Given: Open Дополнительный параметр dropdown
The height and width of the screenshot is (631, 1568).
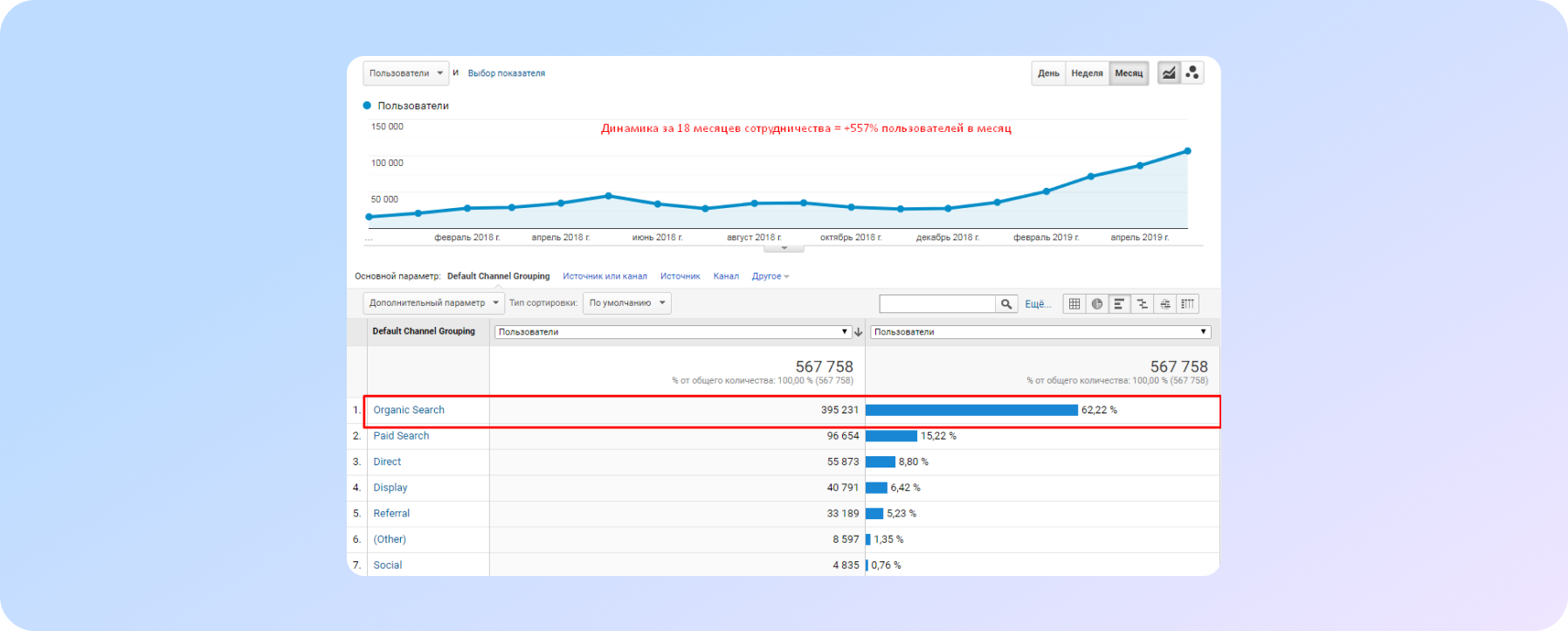Looking at the screenshot, I should coord(433,303).
